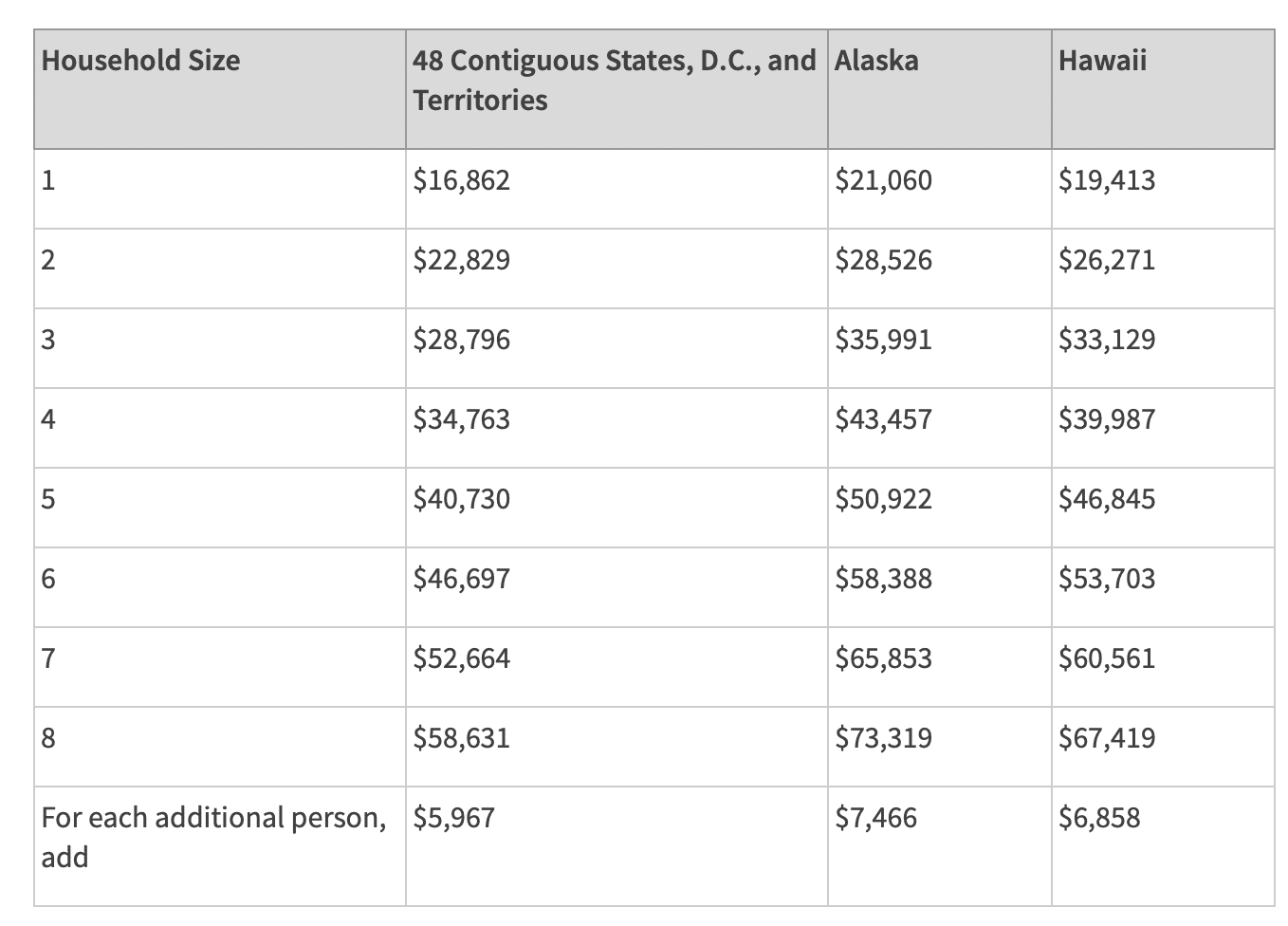Click Alaska value $35,991
Screen dimensions: 1288x926
coord(884,340)
